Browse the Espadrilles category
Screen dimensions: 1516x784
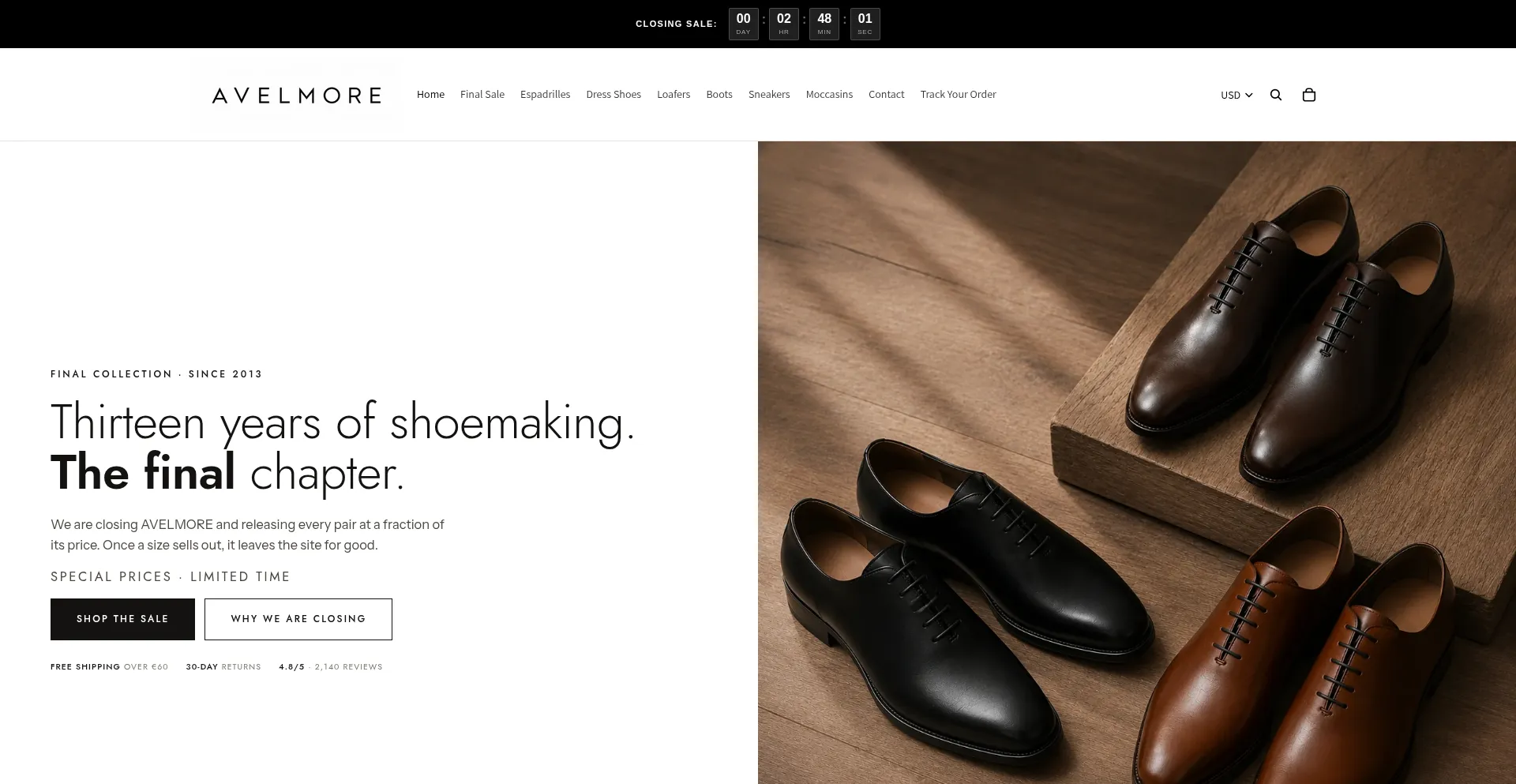[x=545, y=94]
